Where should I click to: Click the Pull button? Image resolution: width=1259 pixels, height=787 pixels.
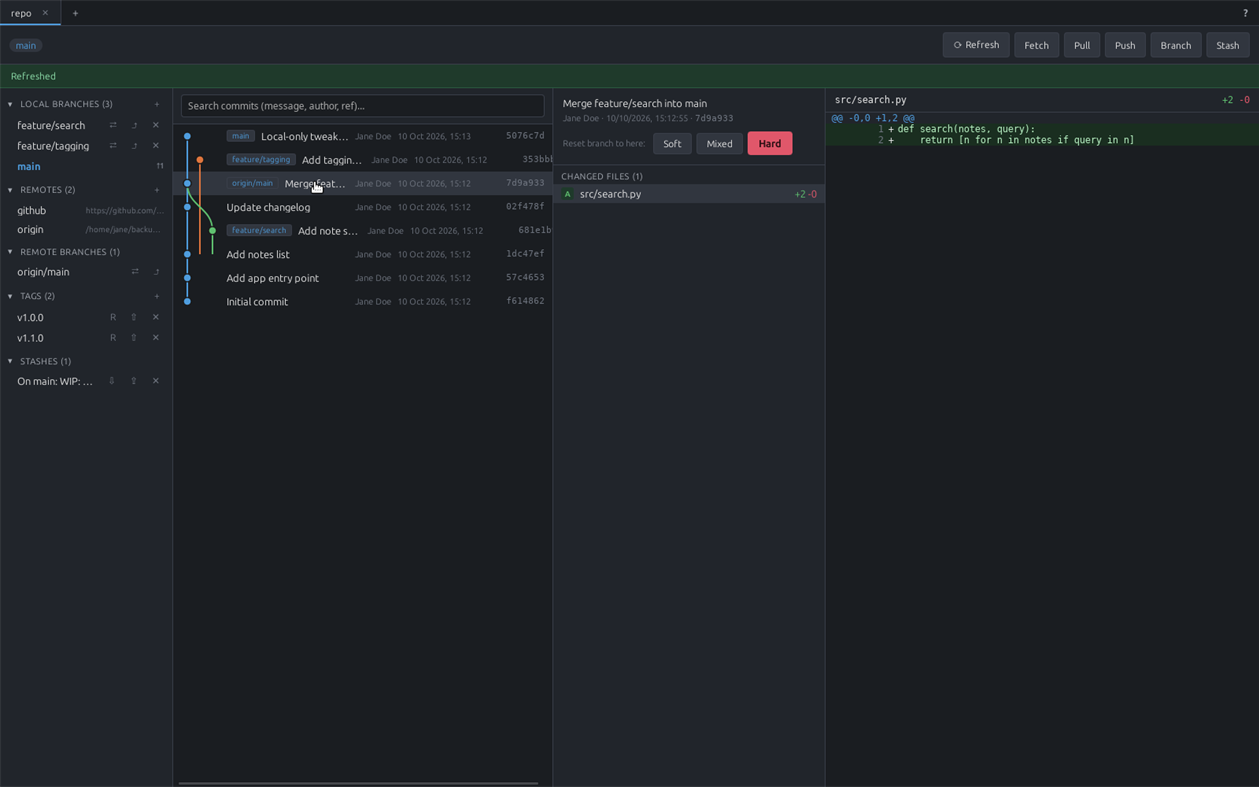[x=1082, y=45]
